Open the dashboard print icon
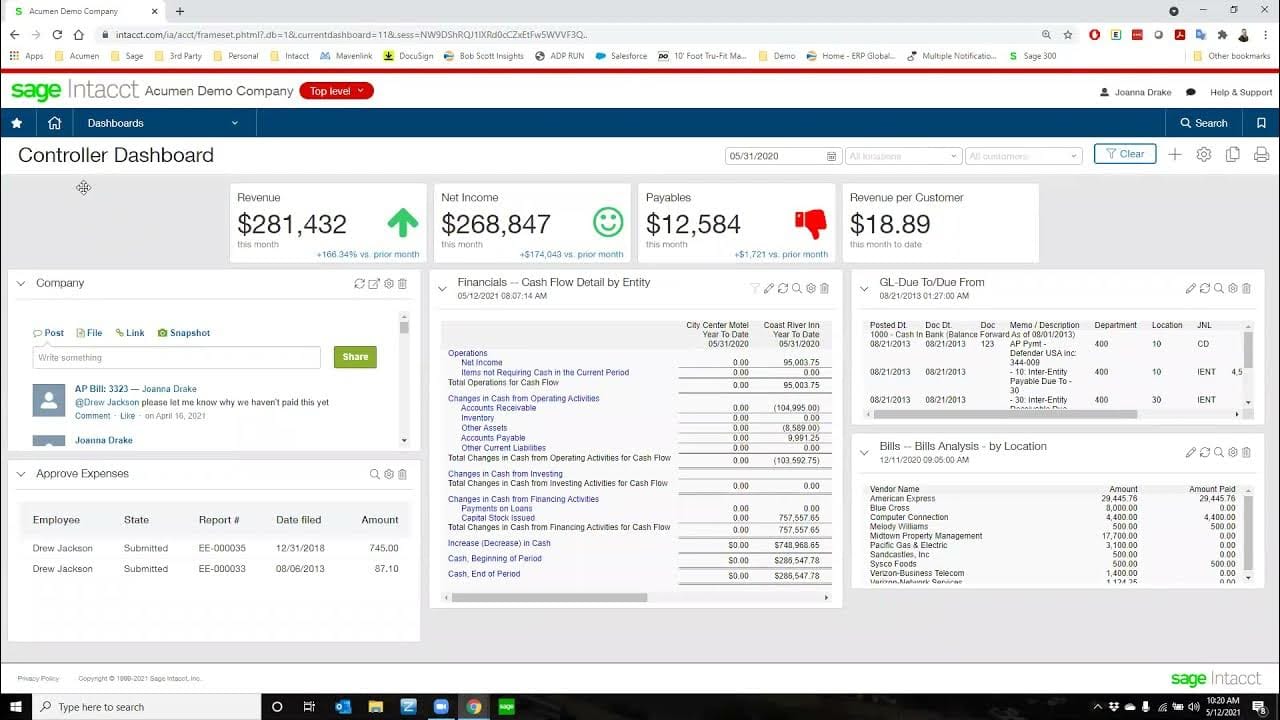 [1259, 154]
